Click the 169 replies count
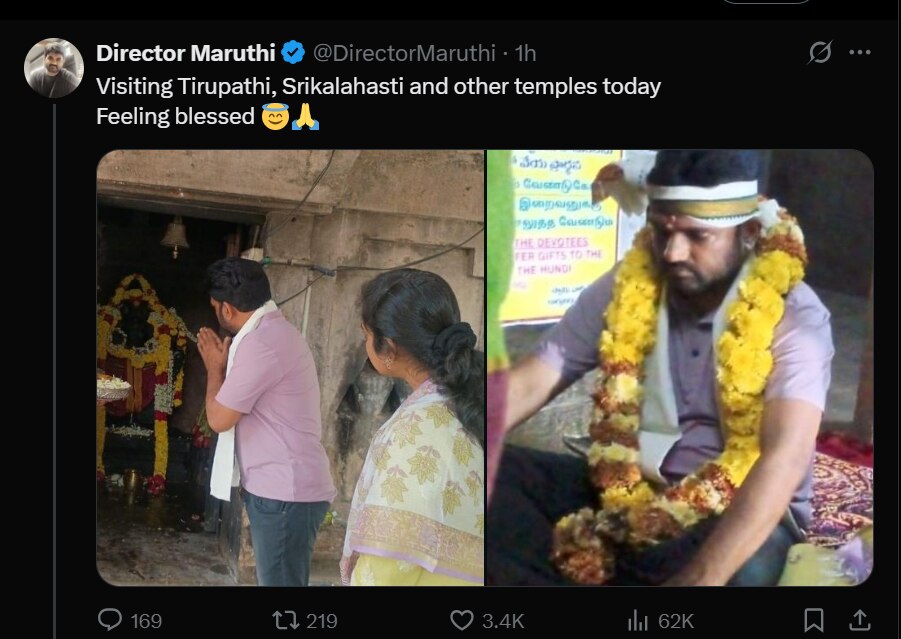Image resolution: width=901 pixels, height=639 pixels. pyautogui.click(x=146, y=621)
